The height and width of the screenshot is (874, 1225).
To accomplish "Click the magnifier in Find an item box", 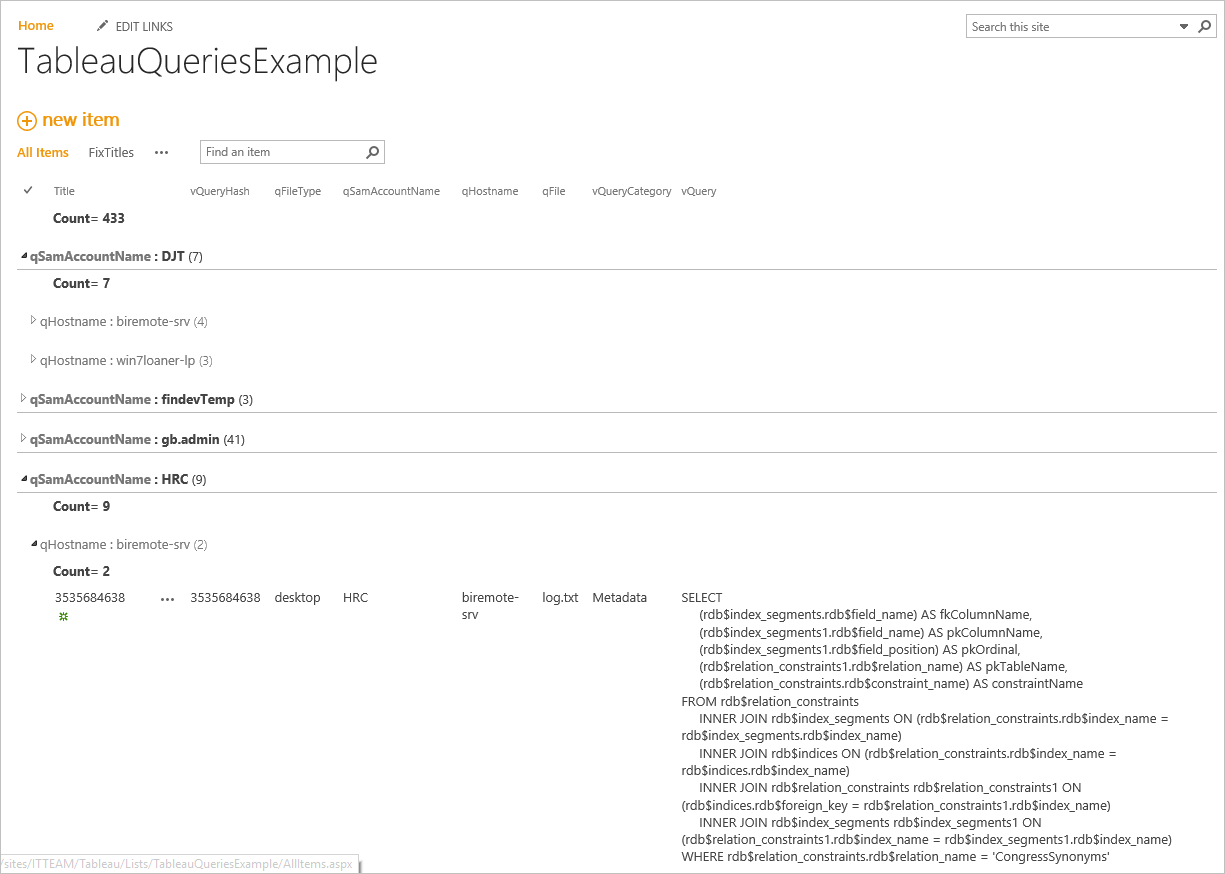I will point(373,152).
